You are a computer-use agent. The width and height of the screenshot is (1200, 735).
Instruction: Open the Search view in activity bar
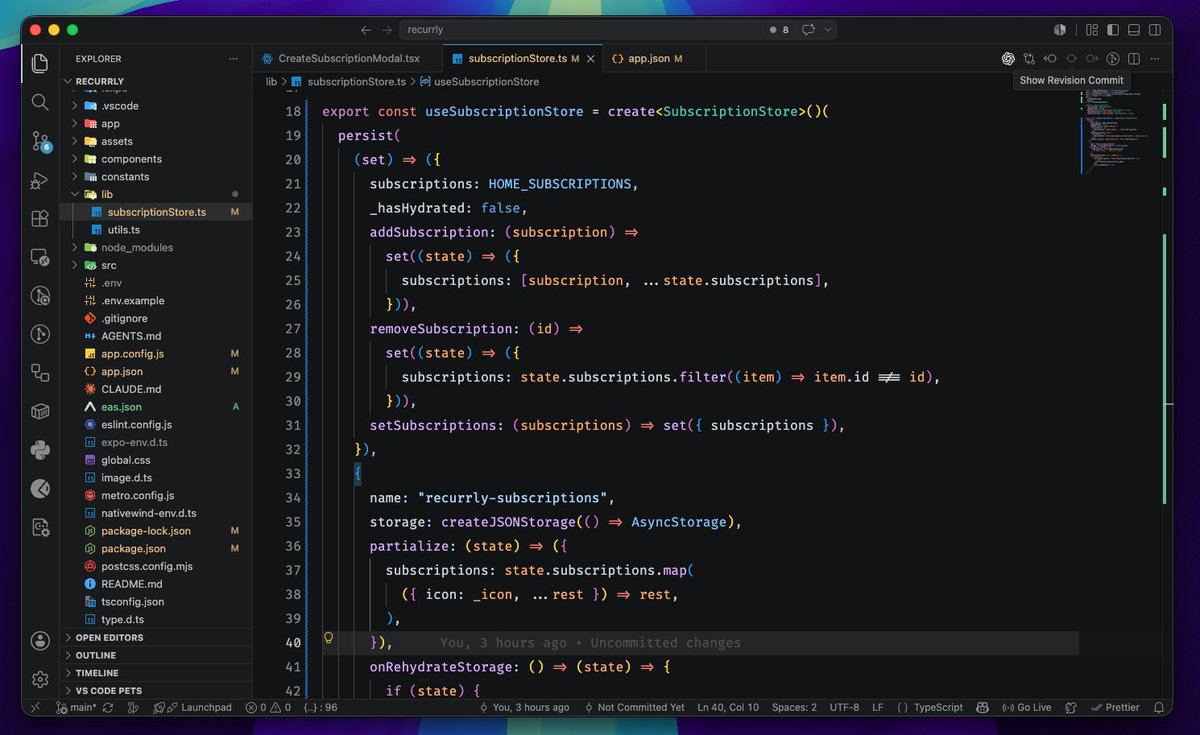40,102
